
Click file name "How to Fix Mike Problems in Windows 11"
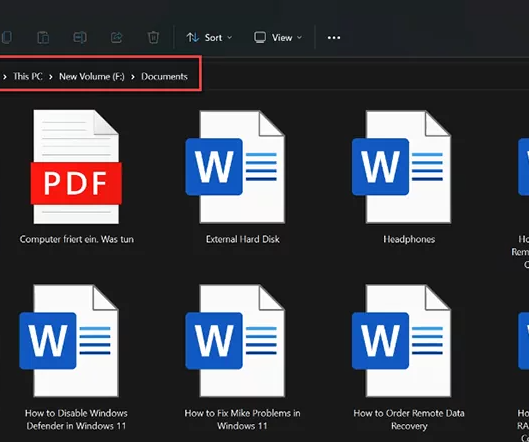click(x=242, y=419)
